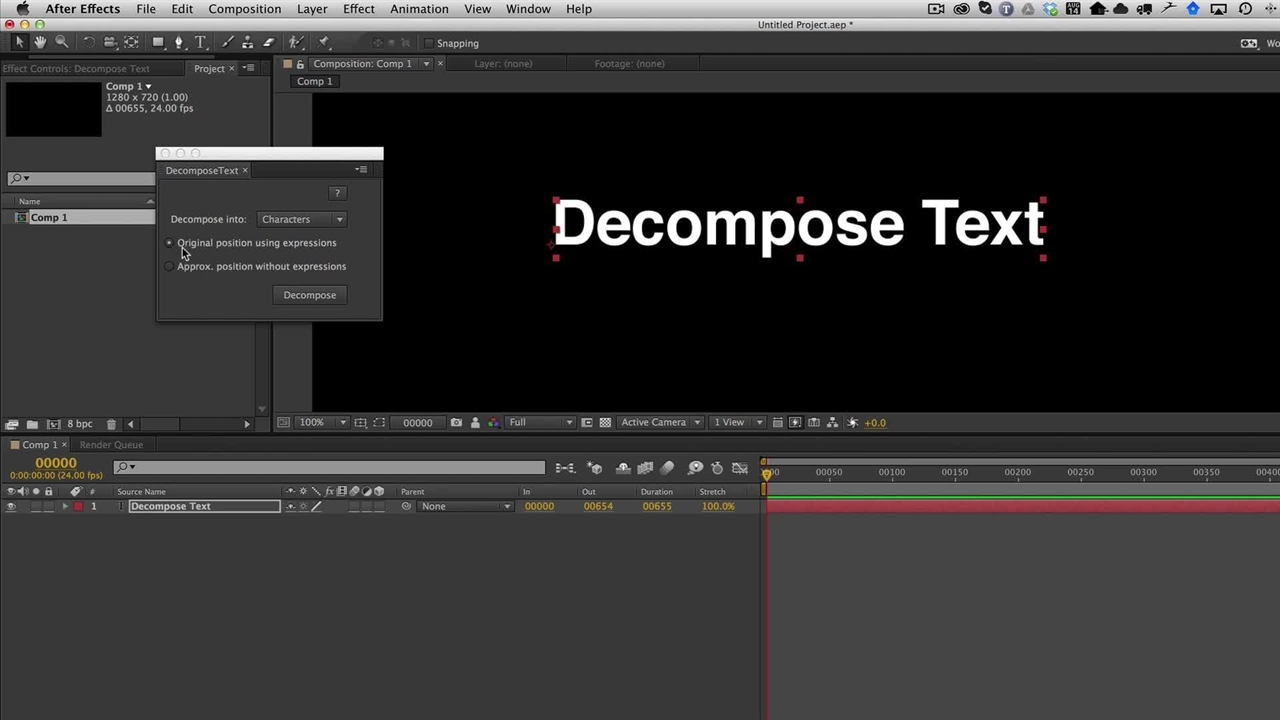This screenshot has width=1280, height=720.
Task: Select the Zoom magnifier tool
Action: coord(62,42)
